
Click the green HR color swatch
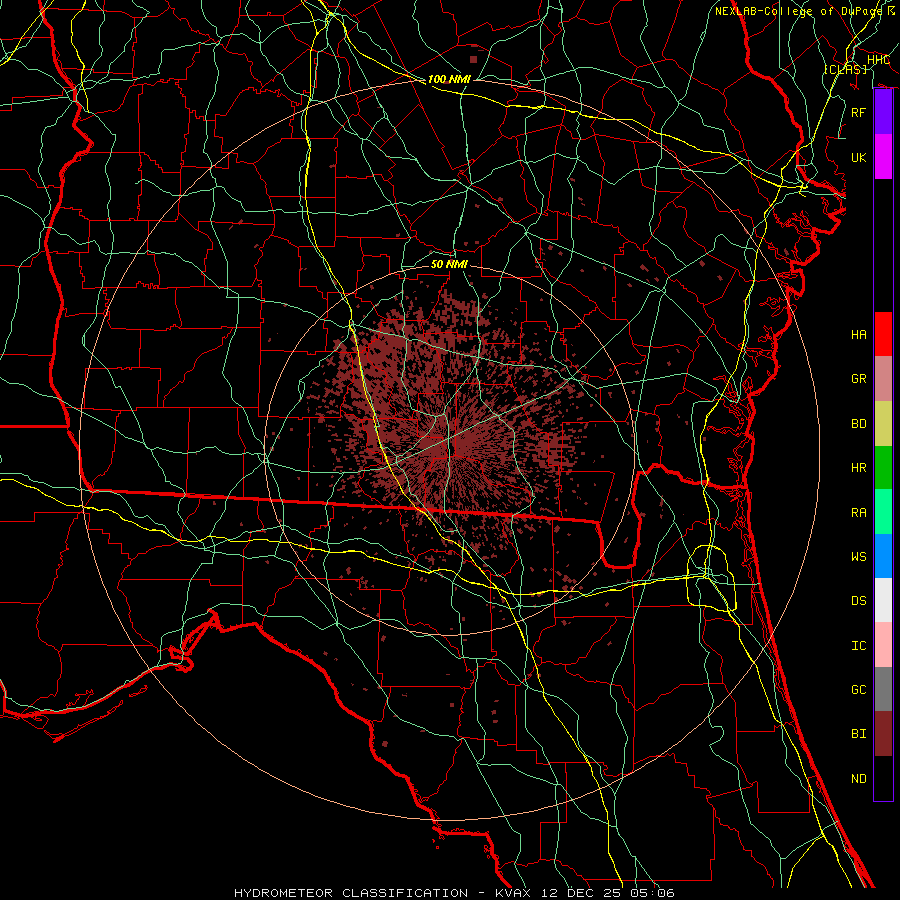pyautogui.click(x=883, y=468)
